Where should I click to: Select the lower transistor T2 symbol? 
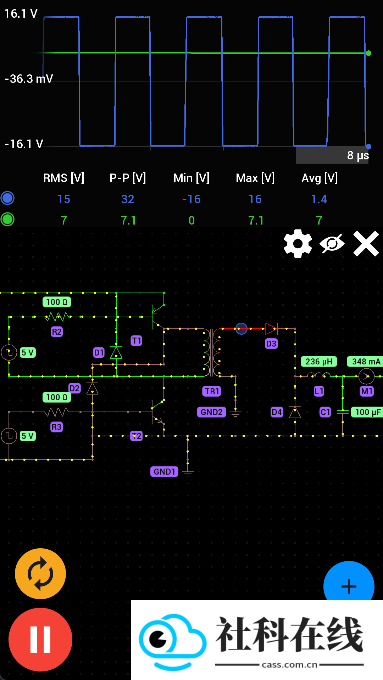click(x=157, y=413)
